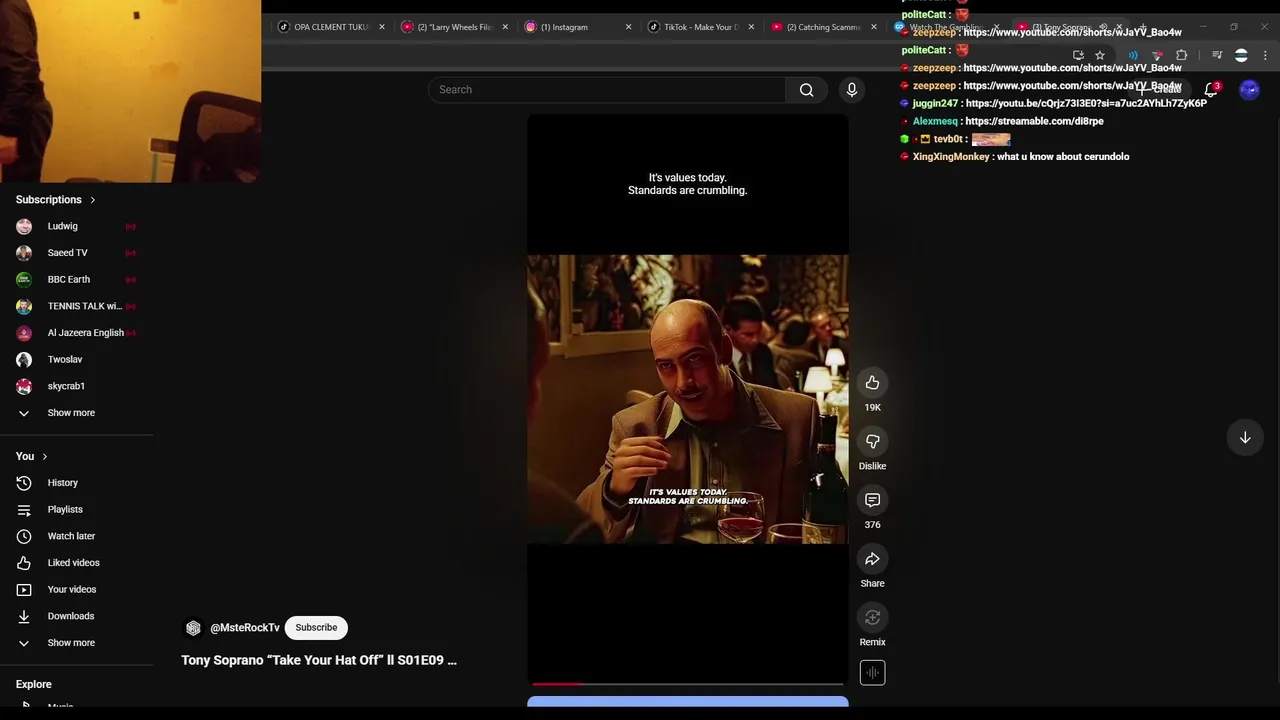1280x720 pixels.
Task: Open the browser extensions puzzle icon
Action: point(1182,56)
